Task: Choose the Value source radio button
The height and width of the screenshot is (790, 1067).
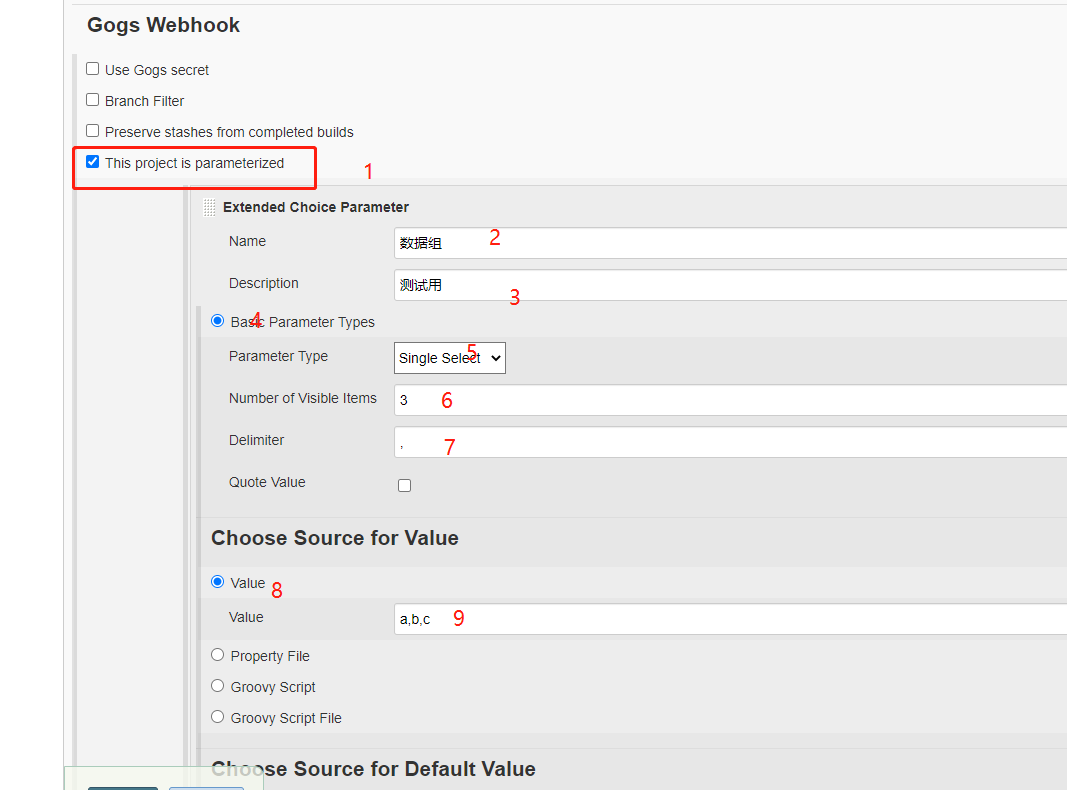Action: (x=217, y=581)
